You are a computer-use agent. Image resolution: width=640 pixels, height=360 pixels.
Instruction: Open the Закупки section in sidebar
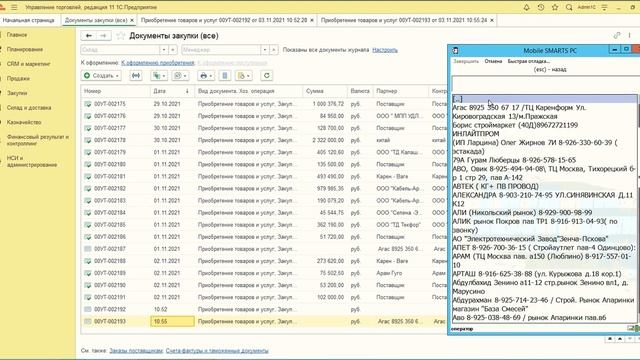pos(17,93)
